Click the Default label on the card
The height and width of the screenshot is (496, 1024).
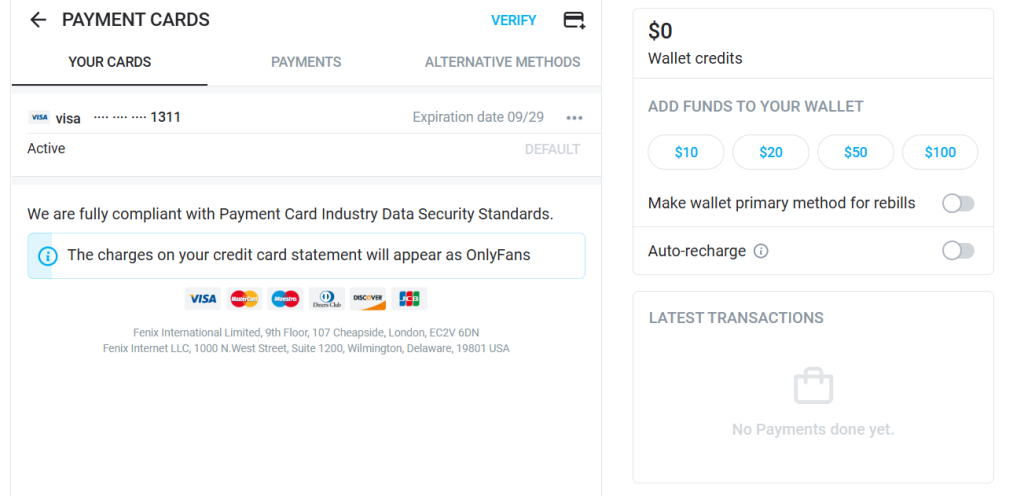pos(552,149)
